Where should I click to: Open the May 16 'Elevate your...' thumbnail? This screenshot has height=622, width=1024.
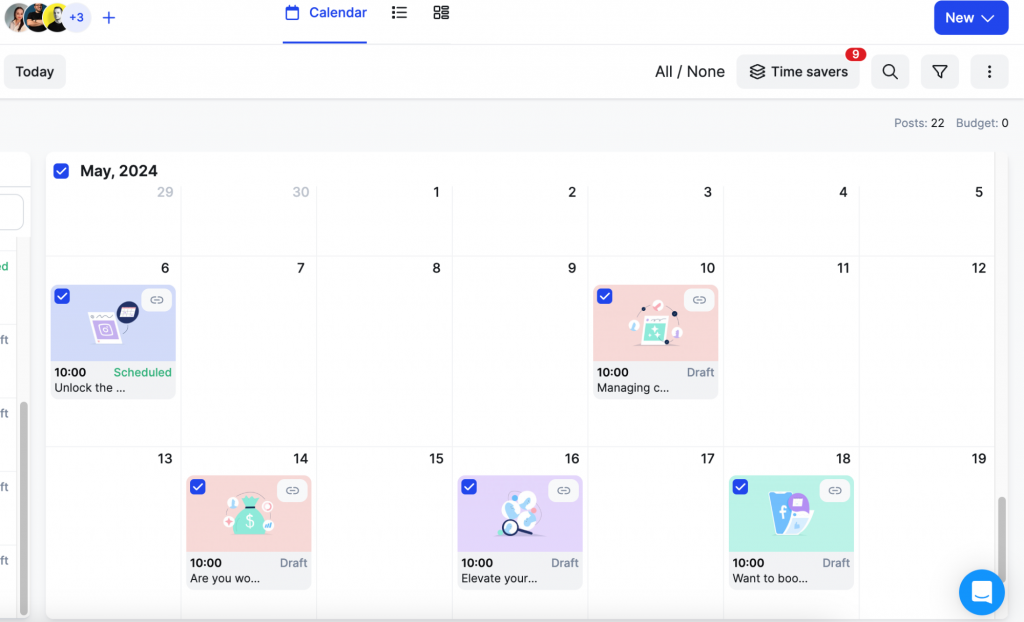pyautogui.click(x=519, y=513)
